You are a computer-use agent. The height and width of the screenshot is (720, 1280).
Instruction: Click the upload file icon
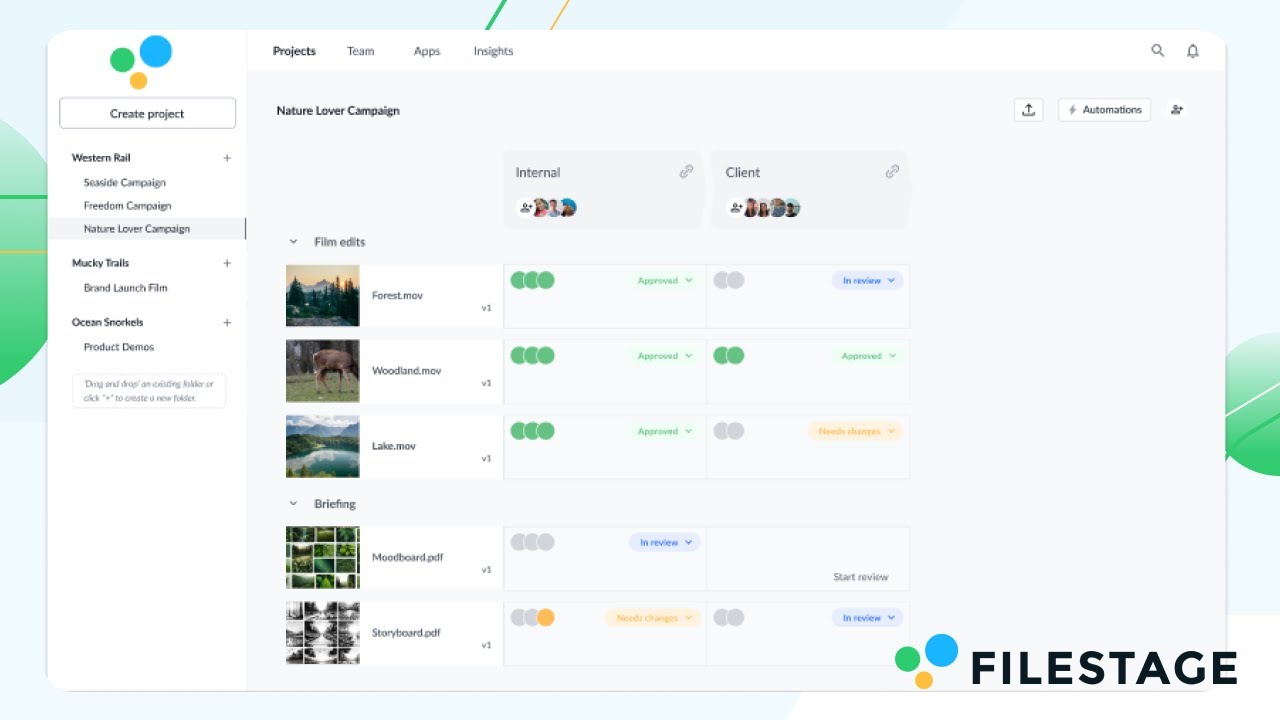click(1028, 110)
